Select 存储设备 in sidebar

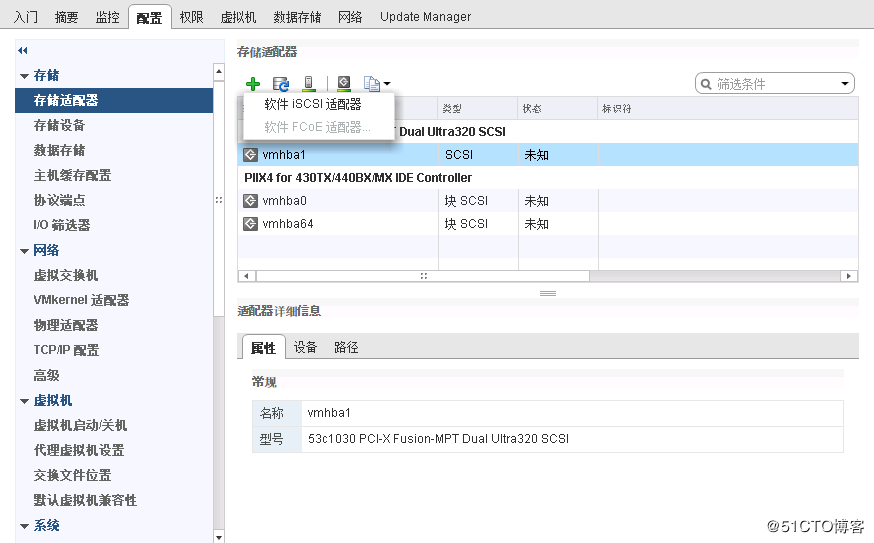59,125
